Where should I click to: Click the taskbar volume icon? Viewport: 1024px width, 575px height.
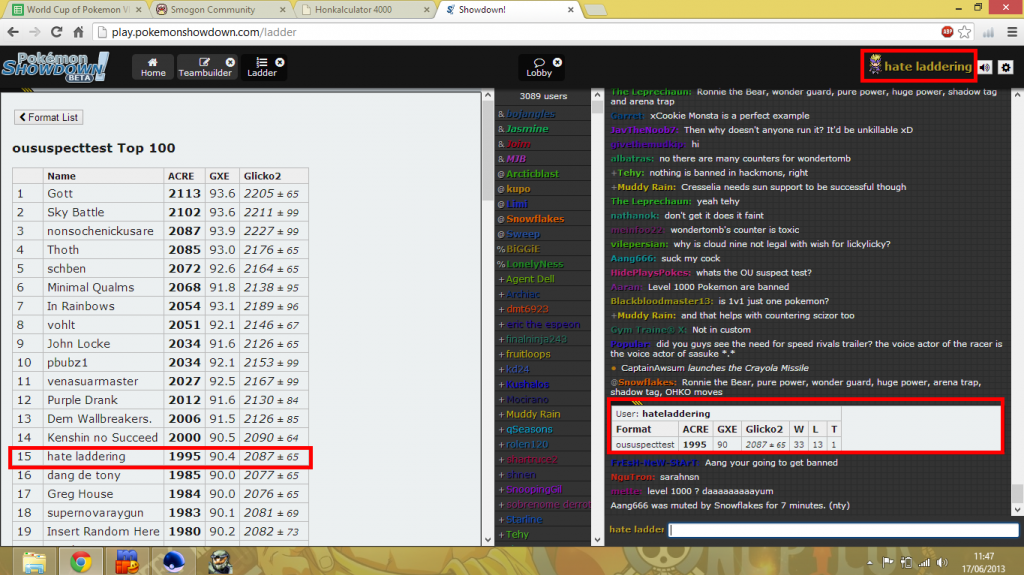pos(942,562)
